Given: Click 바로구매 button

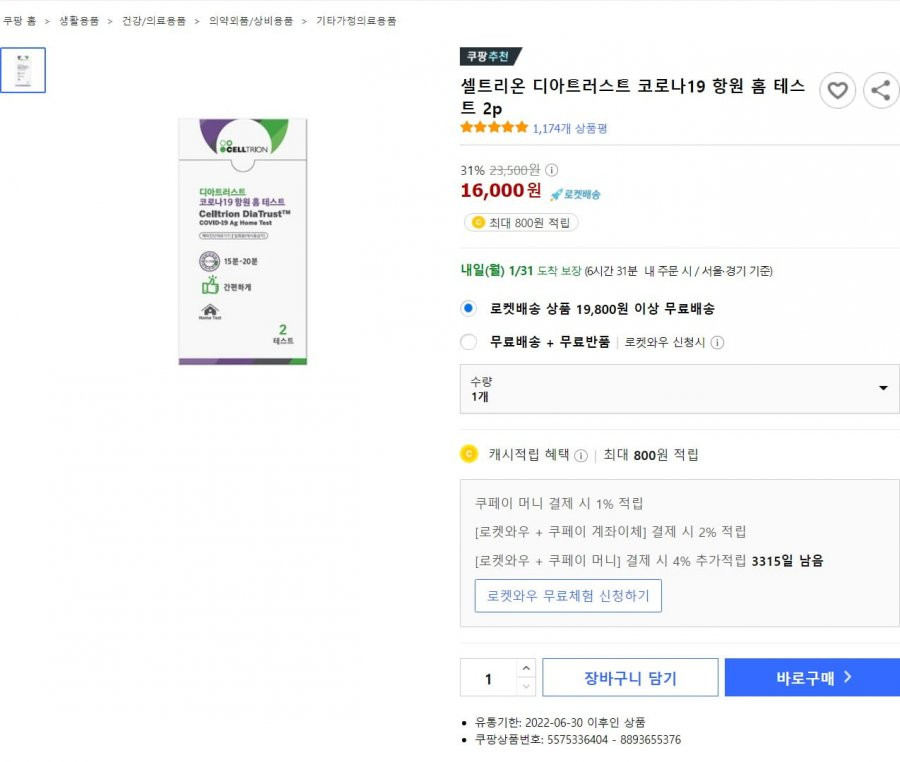Looking at the screenshot, I should [812, 678].
